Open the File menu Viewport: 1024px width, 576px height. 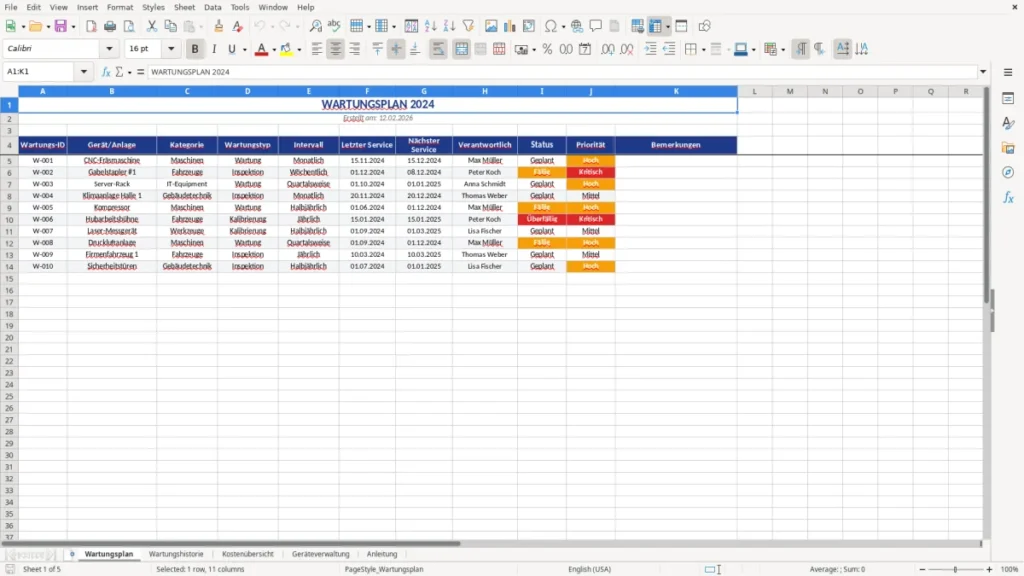pos(11,7)
